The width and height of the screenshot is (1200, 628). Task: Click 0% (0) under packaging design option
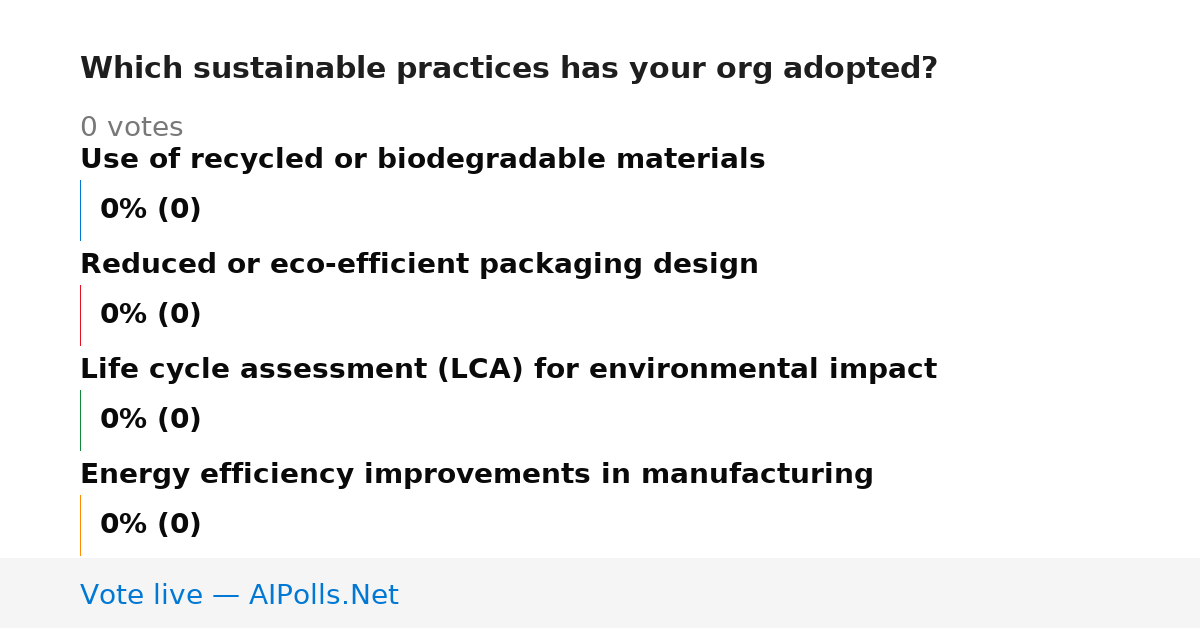[150, 315]
